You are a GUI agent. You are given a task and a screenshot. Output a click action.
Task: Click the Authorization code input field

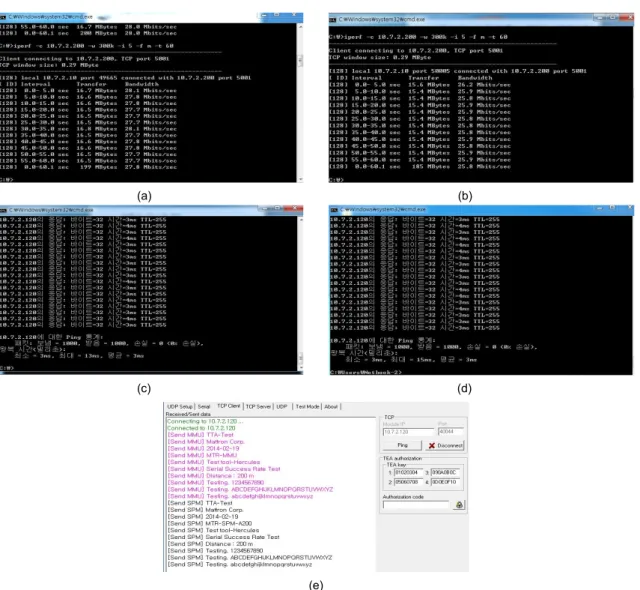(x=416, y=505)
